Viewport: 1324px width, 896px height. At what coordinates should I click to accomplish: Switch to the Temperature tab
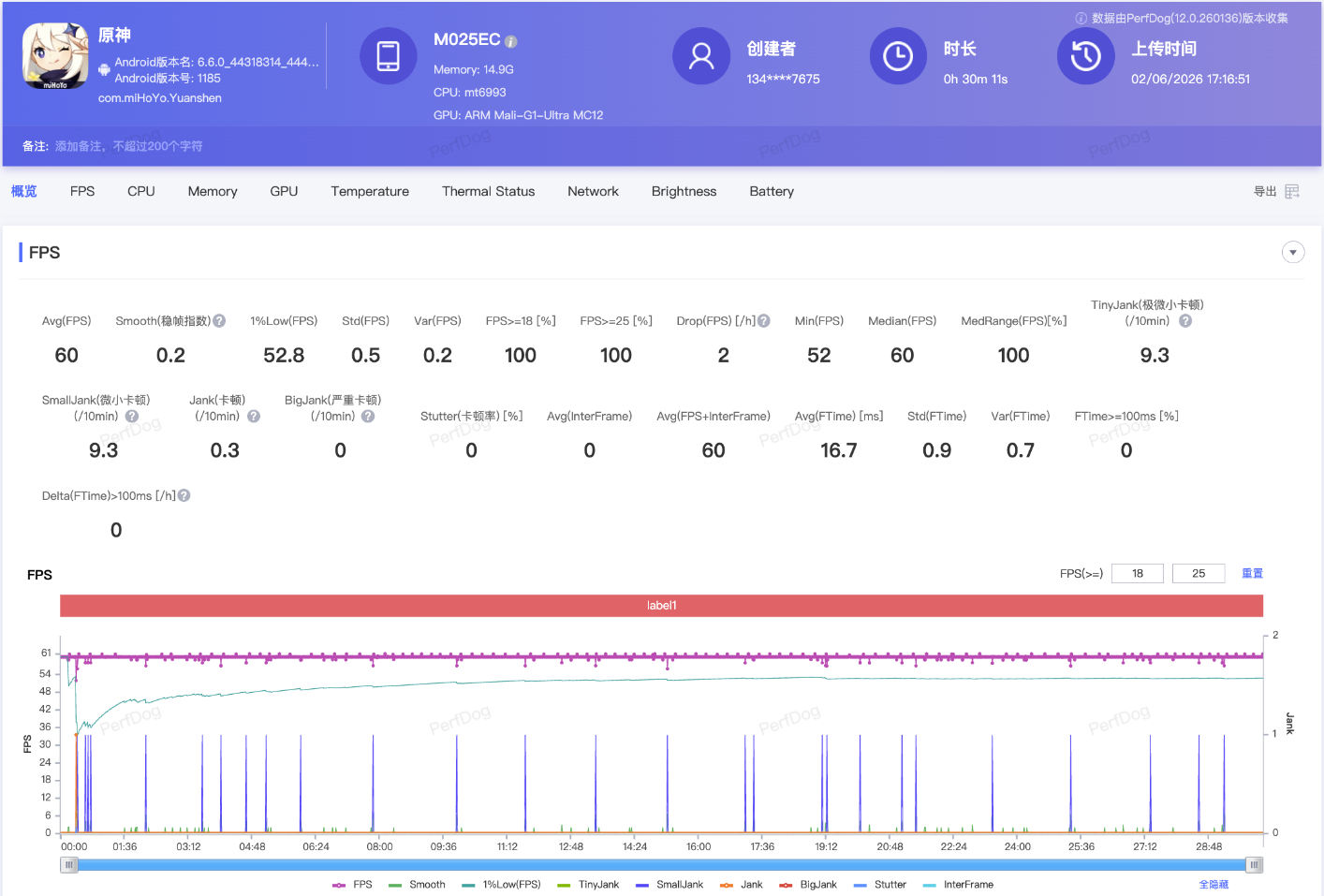[x=370, y=191]
